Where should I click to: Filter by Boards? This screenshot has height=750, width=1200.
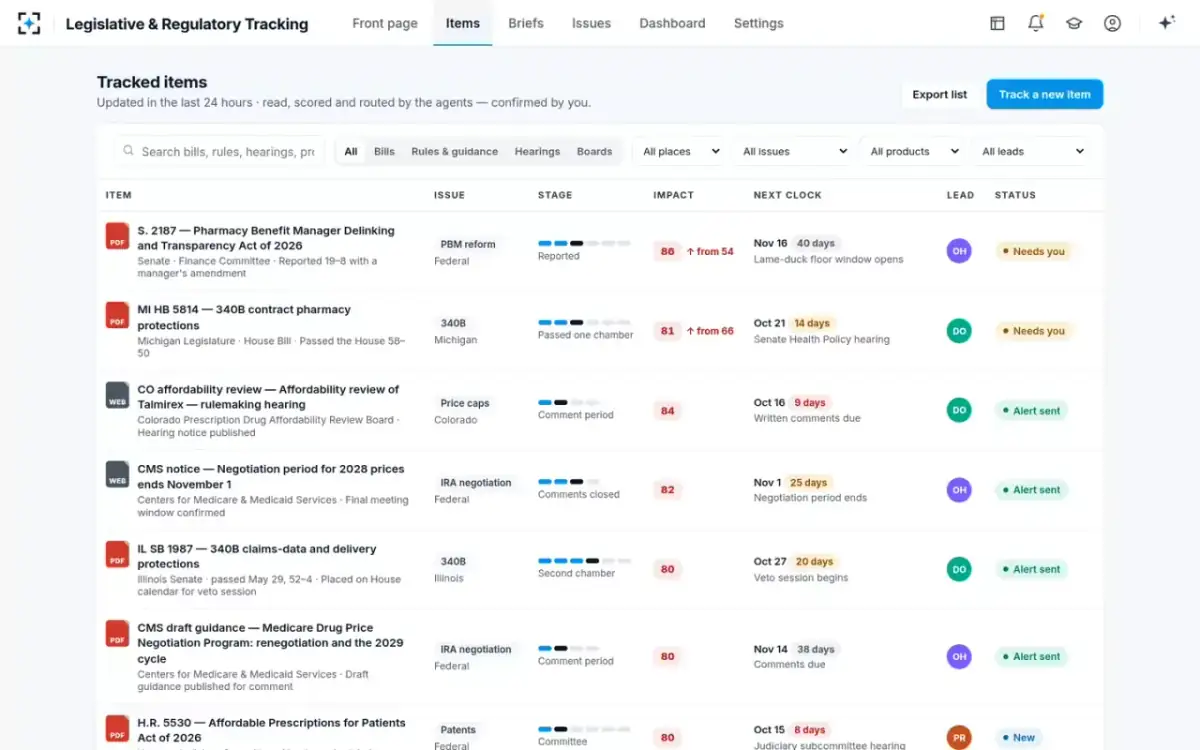click(594, 152)
